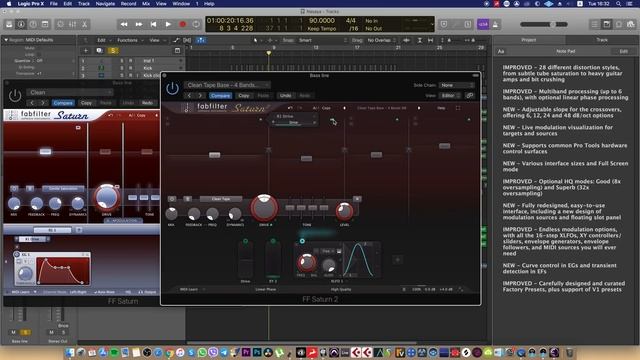Click the Go to Beginning transport button
640x360 pixels.
153,24
